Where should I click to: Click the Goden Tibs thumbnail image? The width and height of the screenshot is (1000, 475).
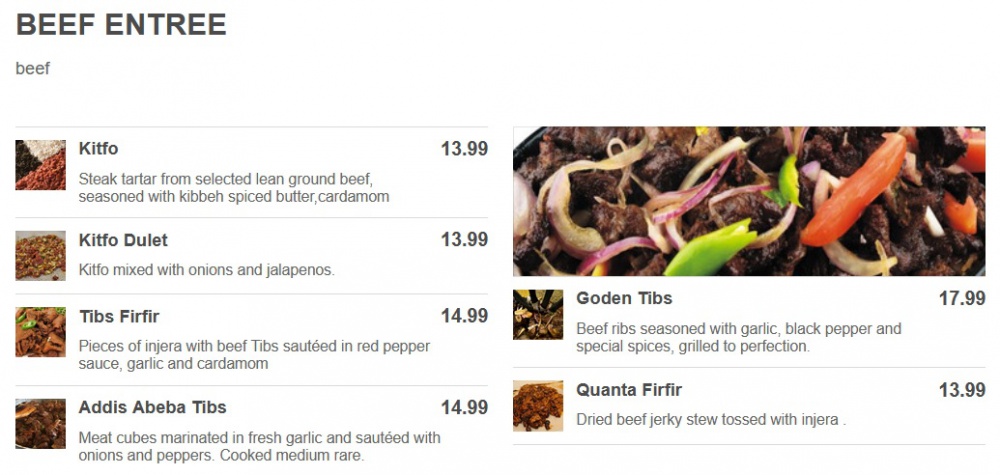click(538, 315)
